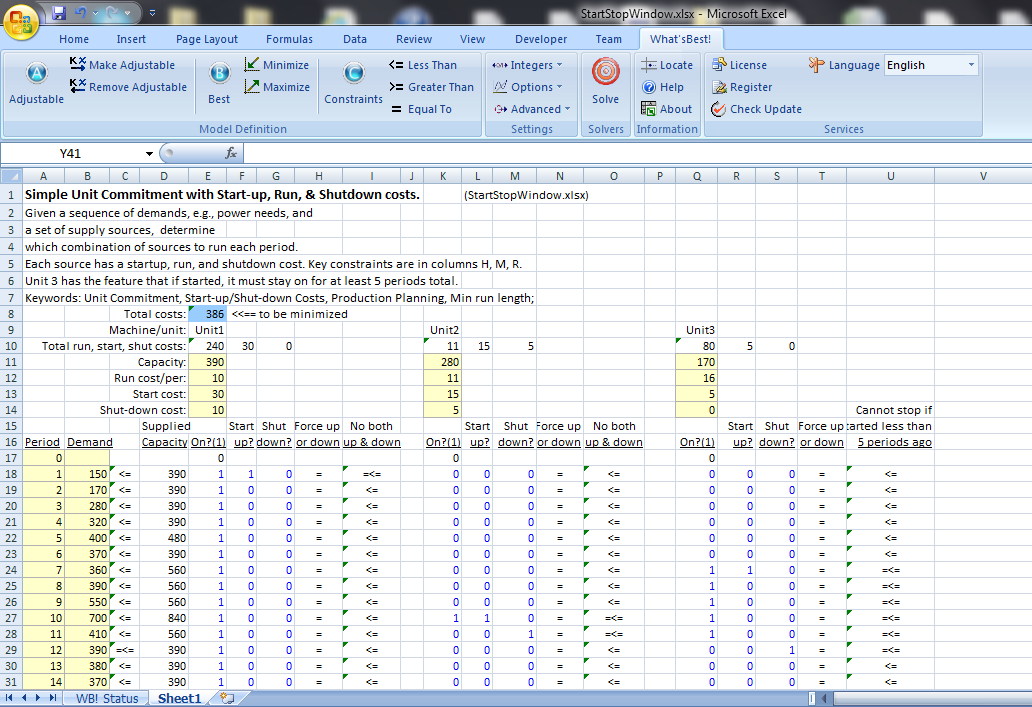Image resolution: width=1032 pixels, height=707 pixels.
Task: Select the '(StartStopWindow.xlsx)' cell text
Action: [x=526, y=195]
